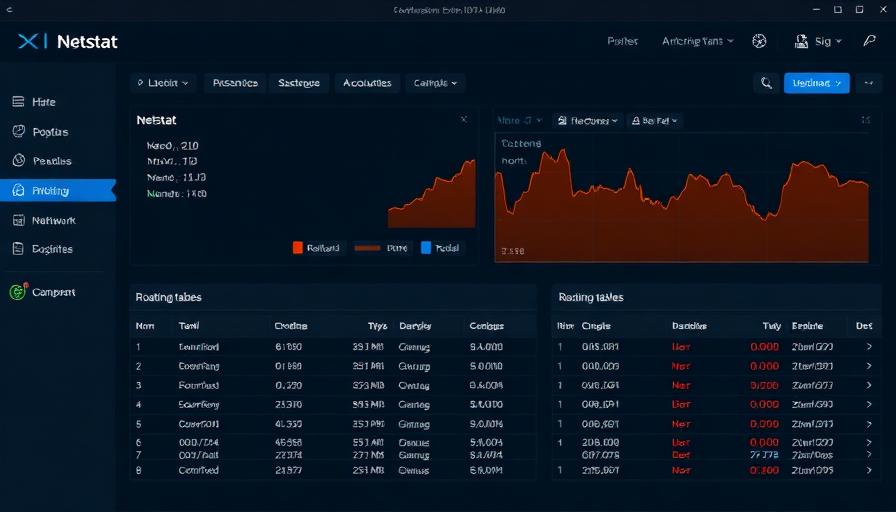
Task: Go to Nattwork in the sidebar
Action: point(54,220)
